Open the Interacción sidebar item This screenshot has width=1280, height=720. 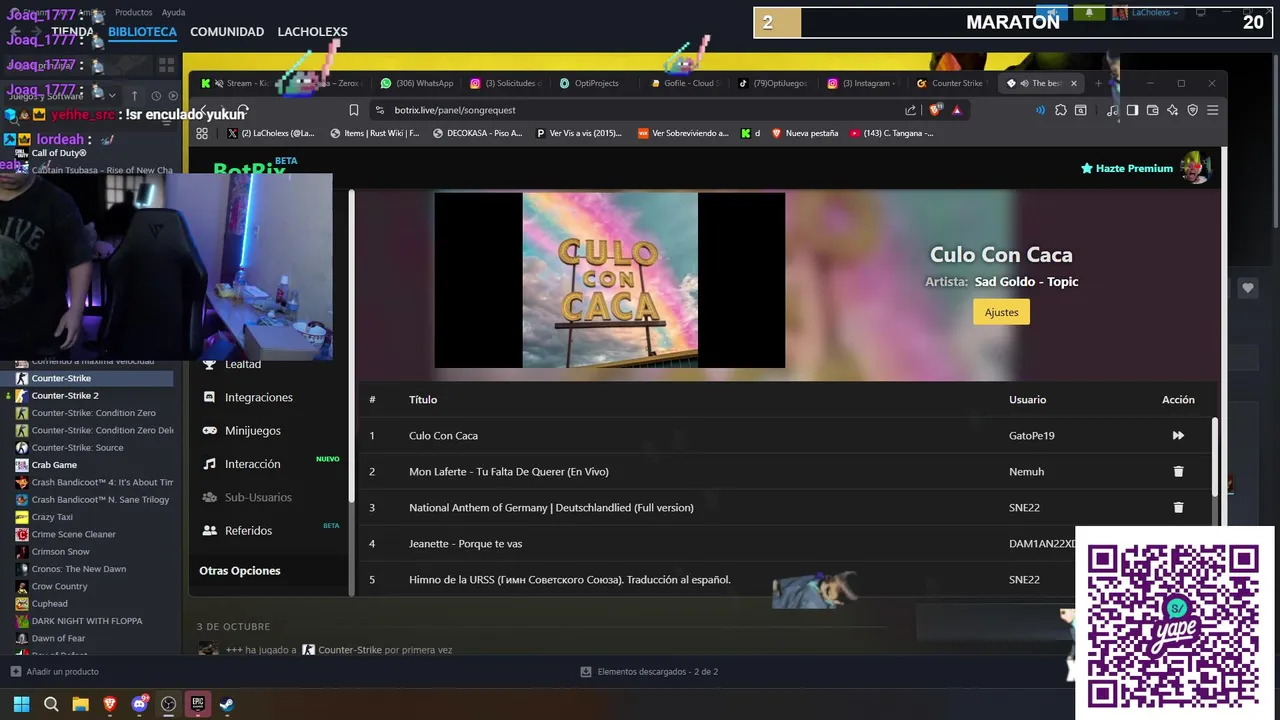coord(252,464)
